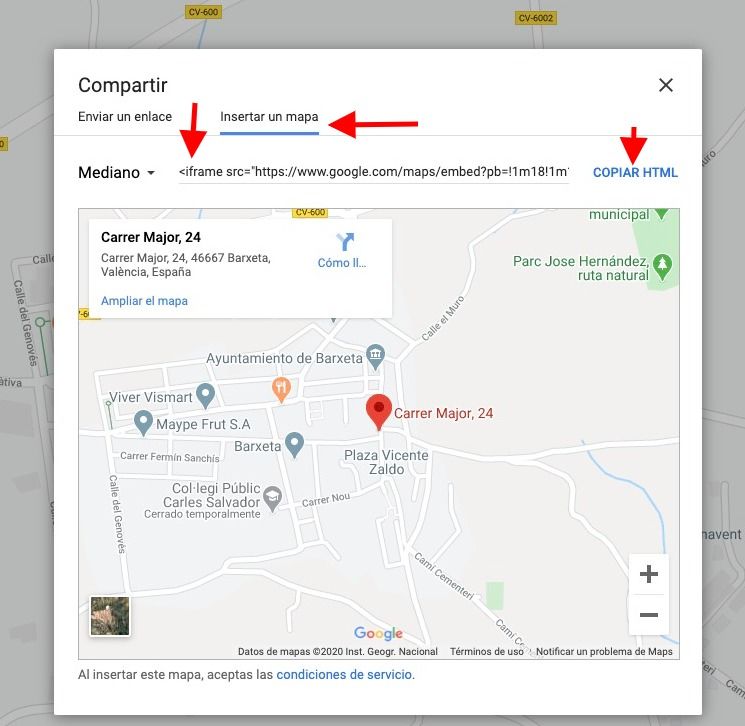Click the Carrer Fermín Sanchís street label

[x=170, y=457]
